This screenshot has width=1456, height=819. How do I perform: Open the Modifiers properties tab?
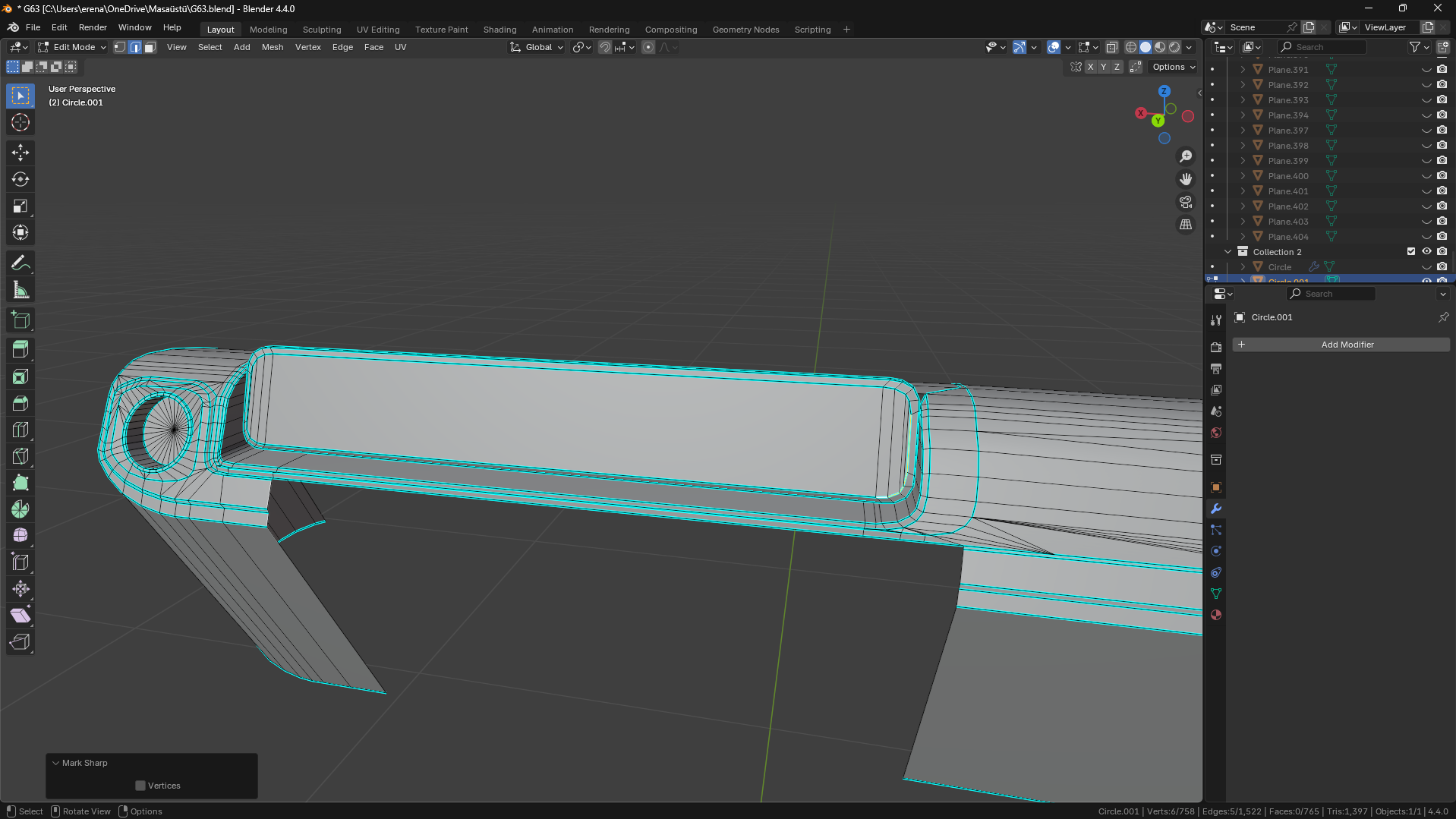[x=1216, y=509]
